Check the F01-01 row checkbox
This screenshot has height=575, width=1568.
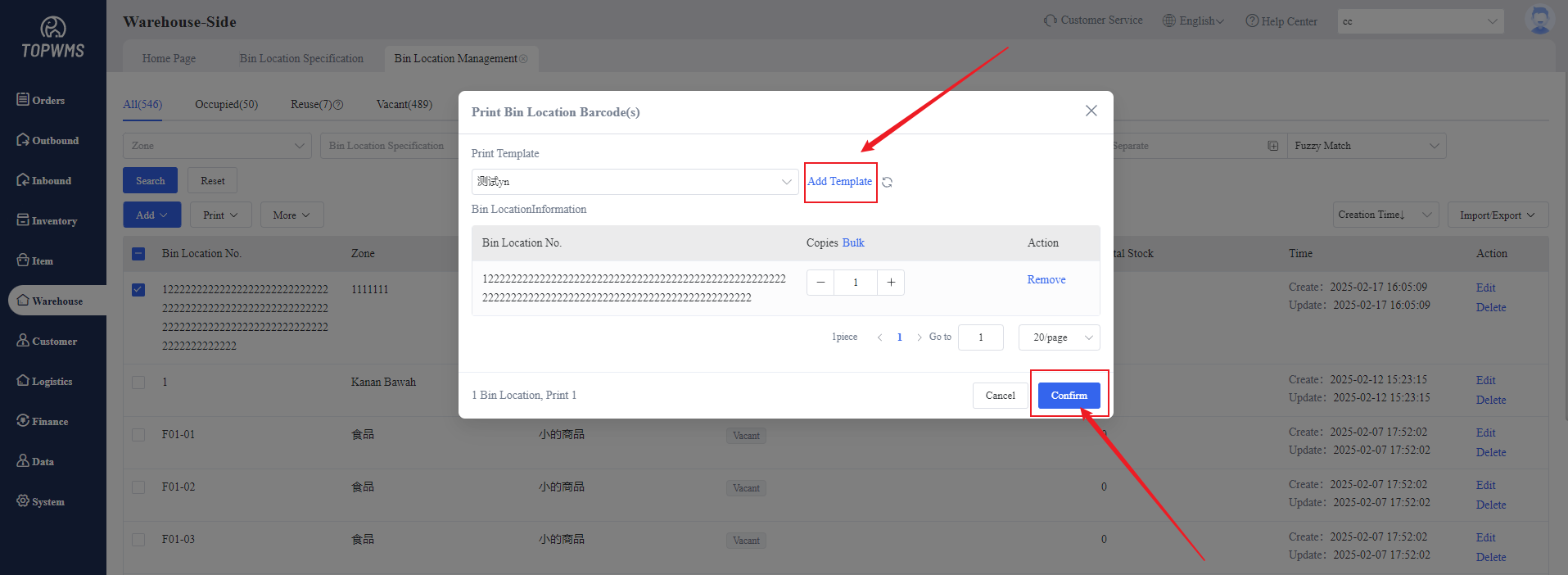click(138, 435)
